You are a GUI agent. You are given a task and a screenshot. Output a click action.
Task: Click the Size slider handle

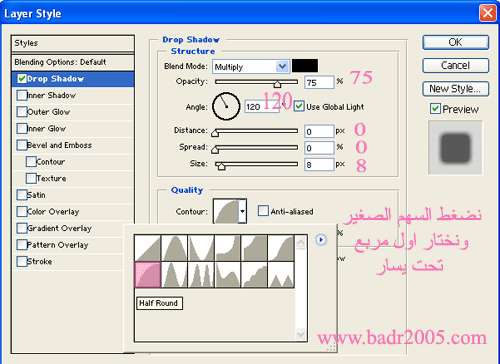[221, 166]
